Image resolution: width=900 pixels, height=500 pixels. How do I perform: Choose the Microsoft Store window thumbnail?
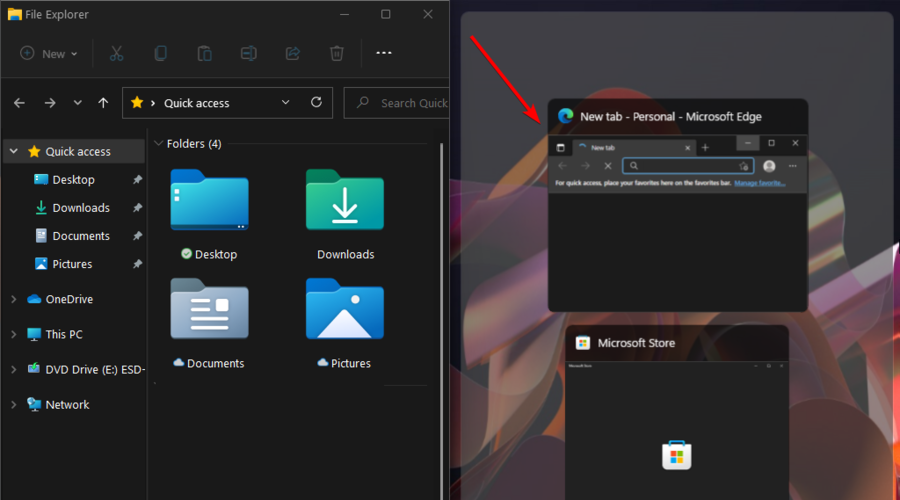click(x=677, y=412)
